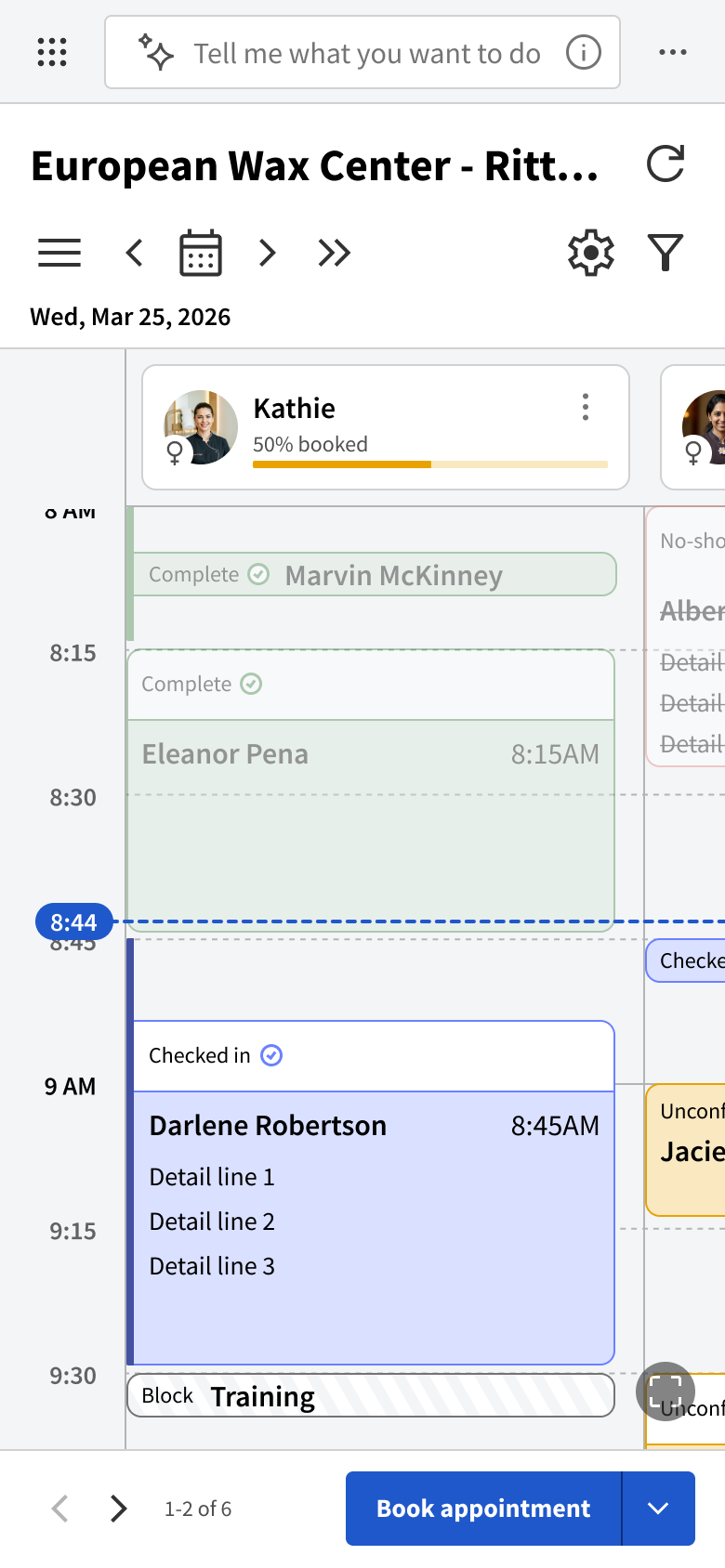Click the 8:44 current time marker
The image size is (725, 1568).
[x=73, y=921]
